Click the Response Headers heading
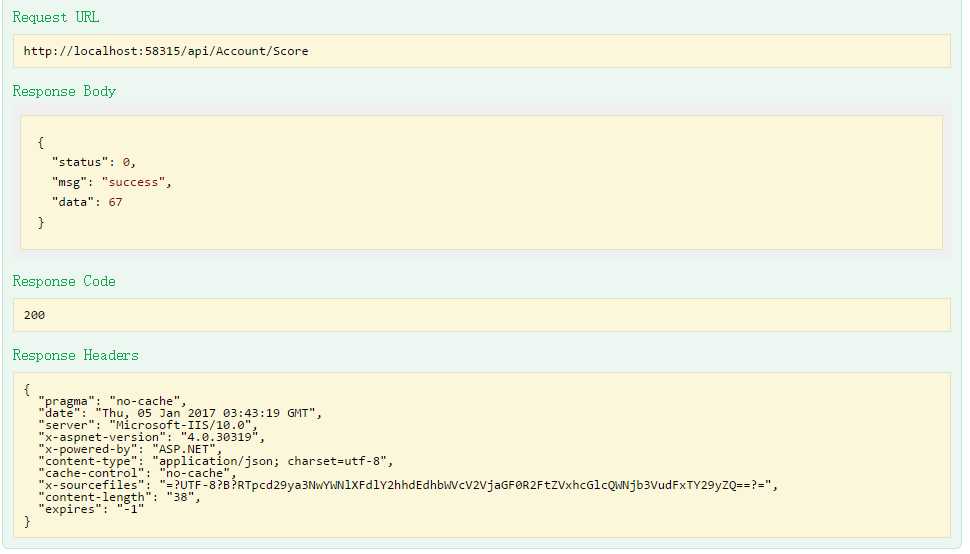970x554 pixels. [x=75, y=356]
